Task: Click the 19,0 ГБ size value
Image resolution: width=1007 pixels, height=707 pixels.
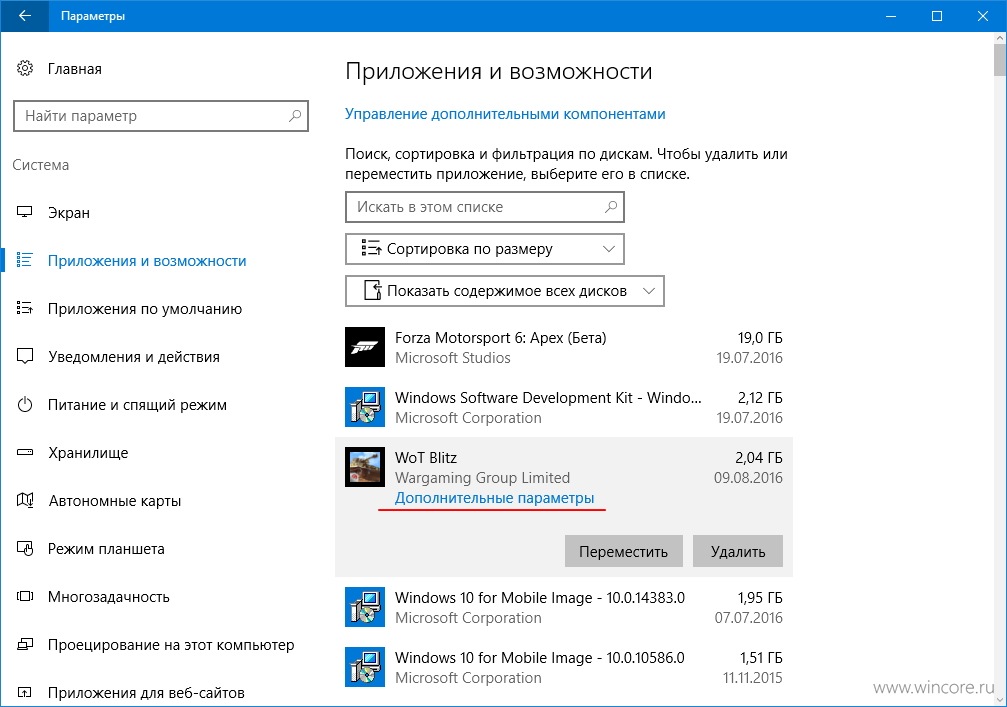Action: pyautogui.click(x=760, y=338)
